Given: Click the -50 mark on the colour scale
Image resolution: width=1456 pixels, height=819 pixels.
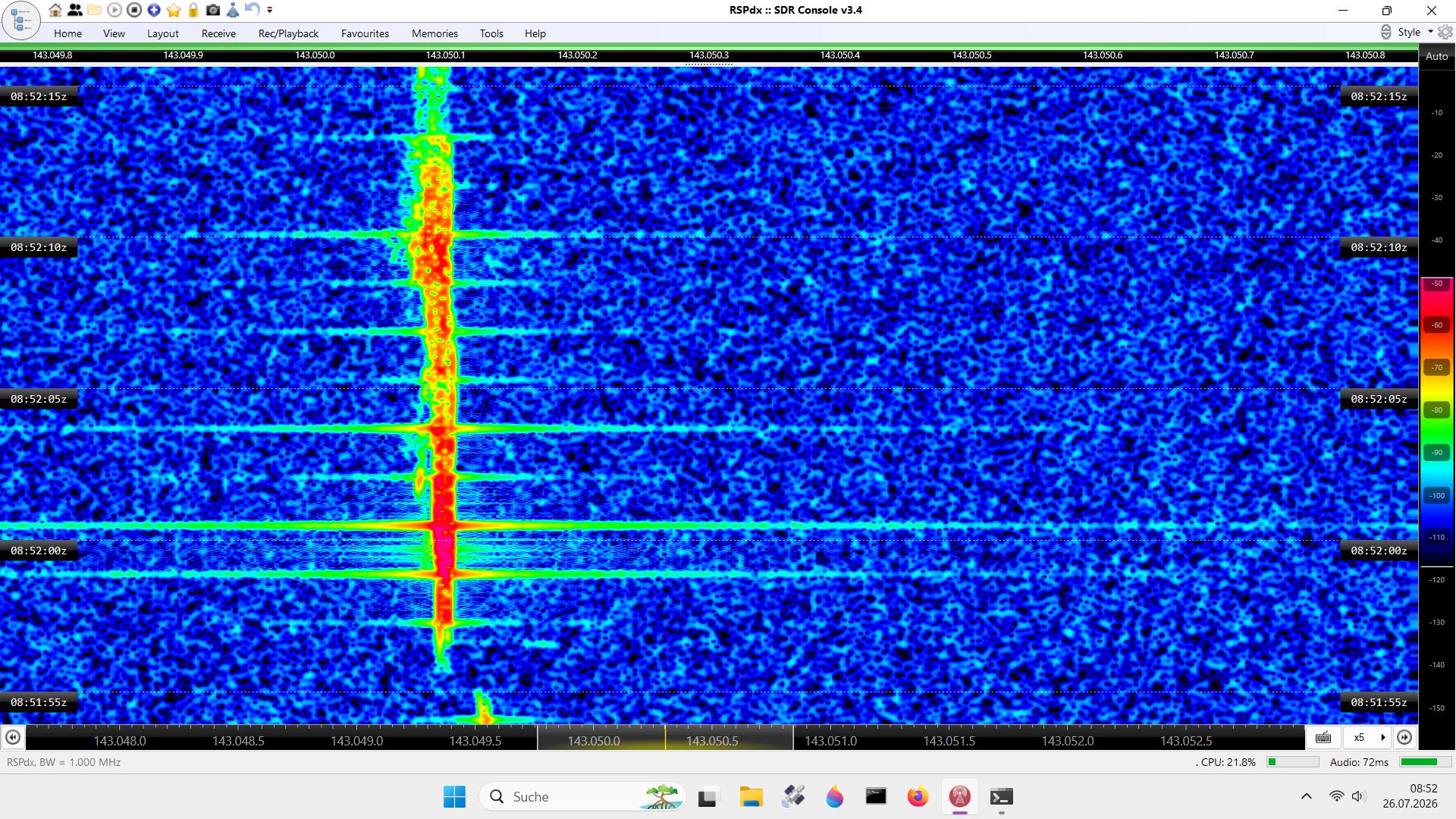Looking at the screenshot, I should (x=1437, y=284).
